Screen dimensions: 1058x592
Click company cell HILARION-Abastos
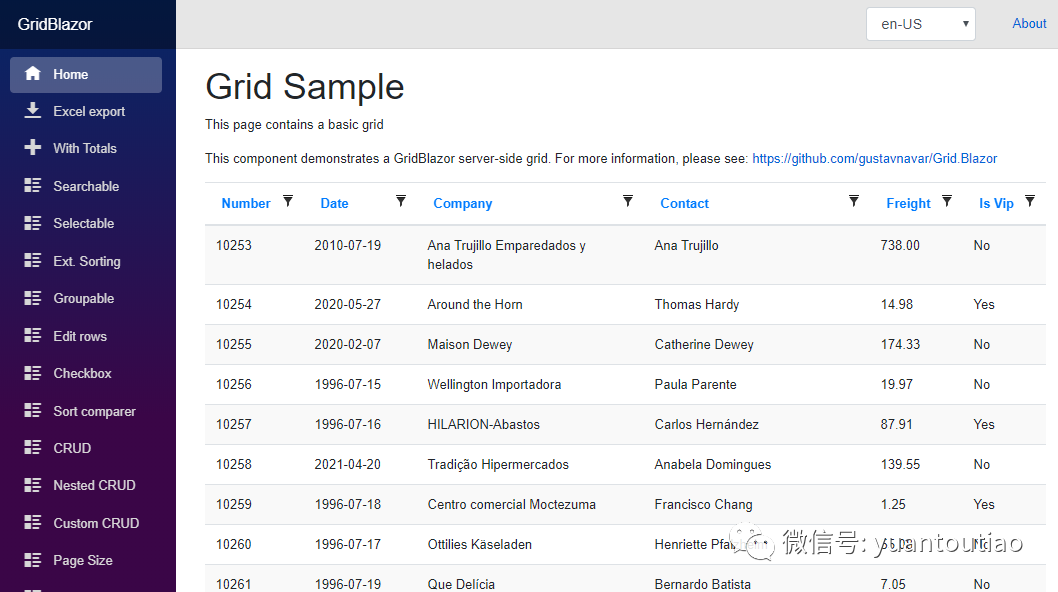pos(483,425)
